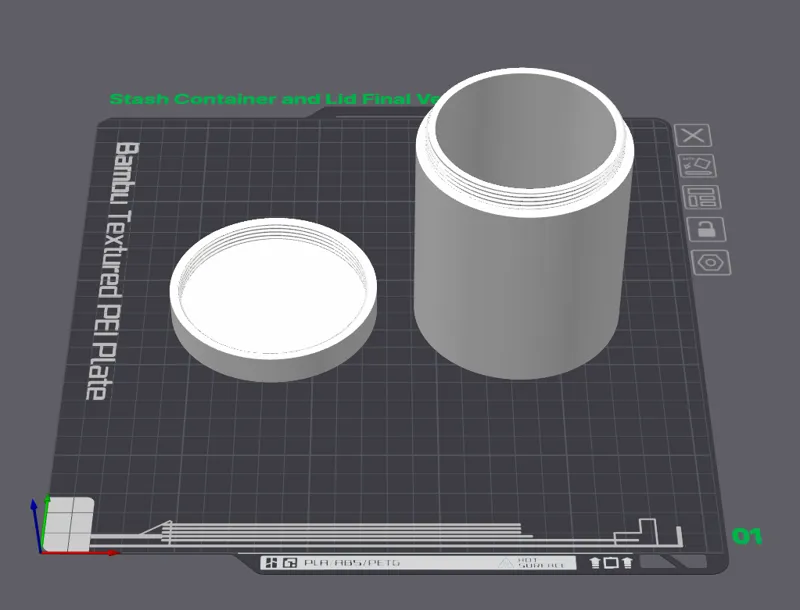Click plate name 'Stash Container and Lid Final'
The height and width of the screenshot is (610, 800).
click(273, 99)
